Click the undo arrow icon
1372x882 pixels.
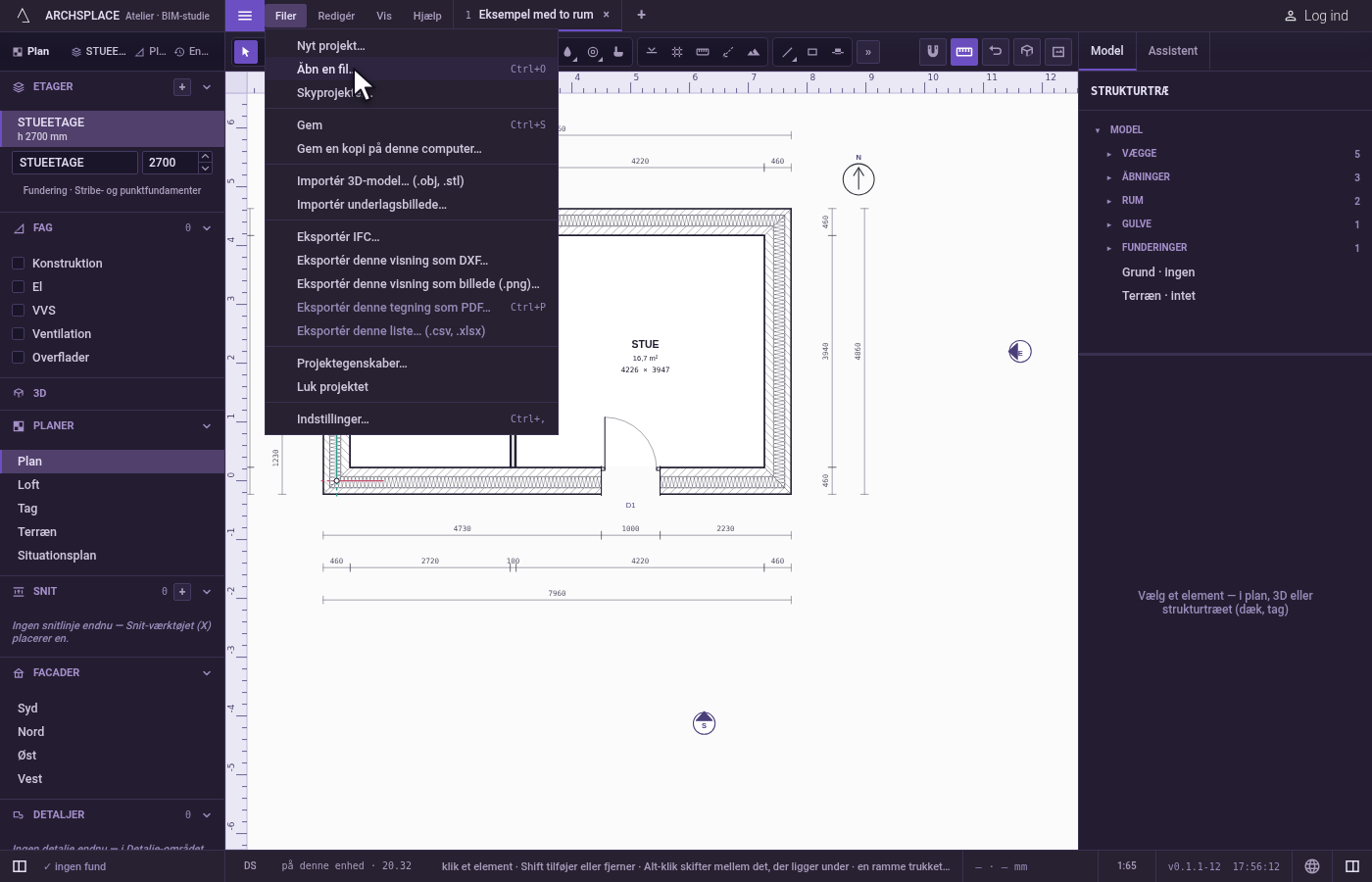(x=996, y=52)
